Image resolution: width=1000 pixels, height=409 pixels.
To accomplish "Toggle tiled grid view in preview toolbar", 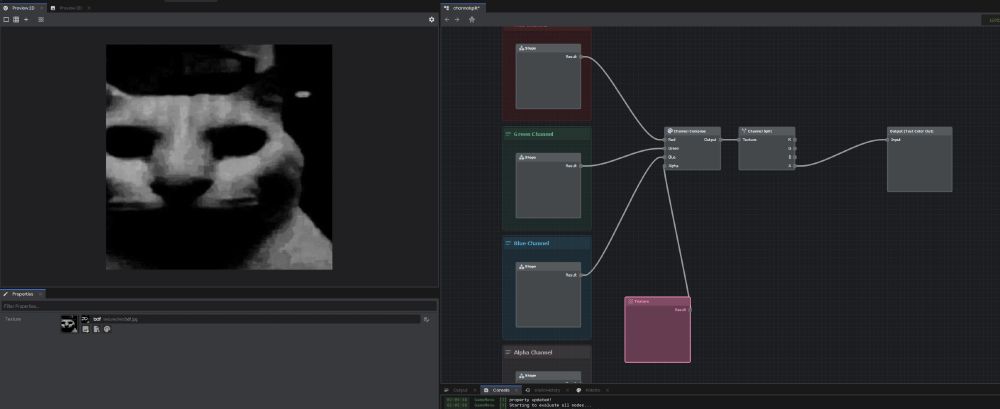I will point(16,20).
